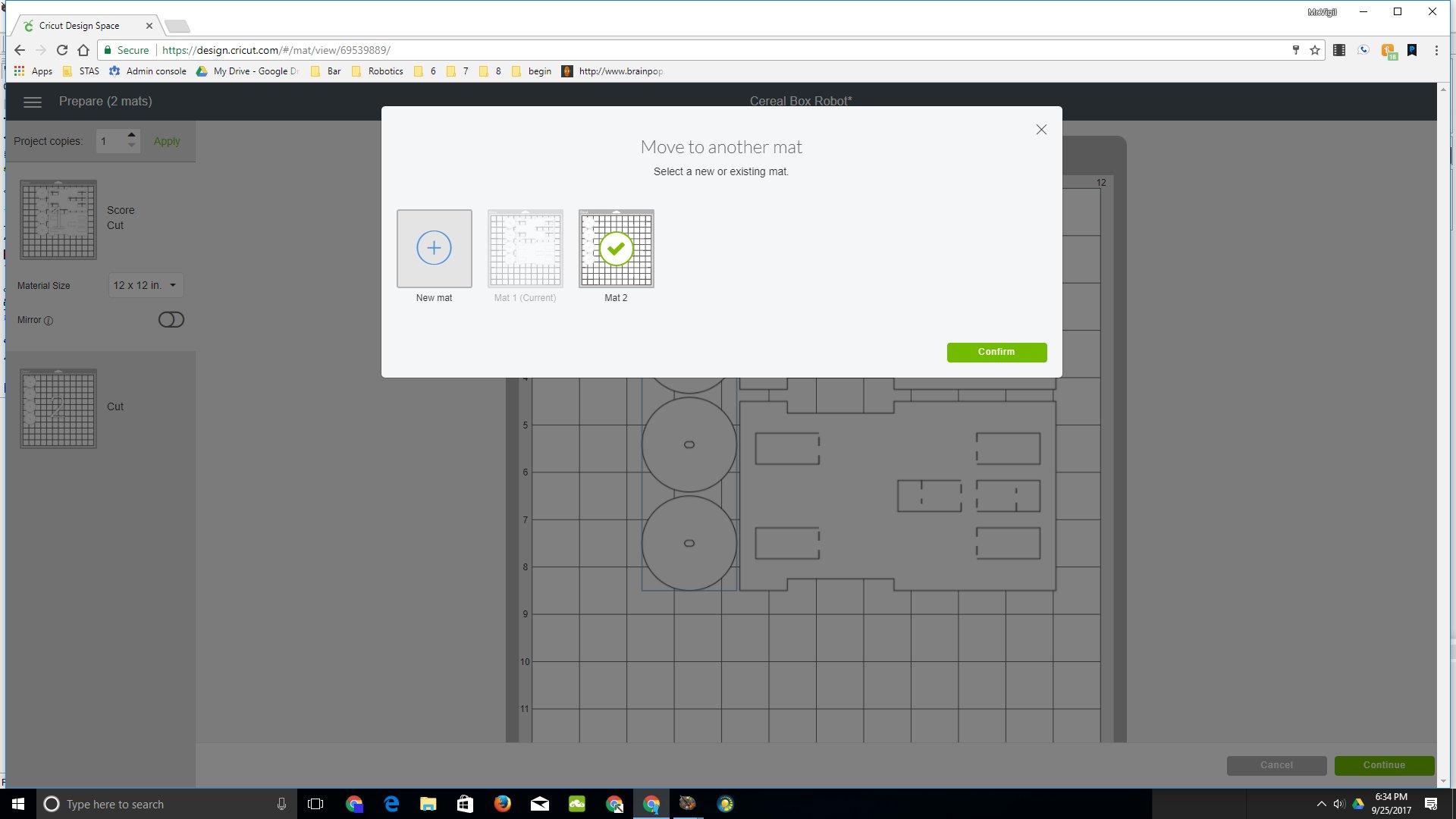The image size is (1456, 819).
Task: Click the microphone in search box
Action: pyautogui.click(x=281, y=804)
